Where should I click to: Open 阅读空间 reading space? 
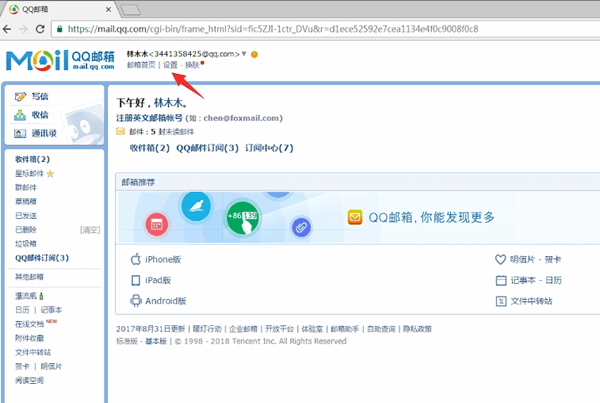tap(29, 380)
